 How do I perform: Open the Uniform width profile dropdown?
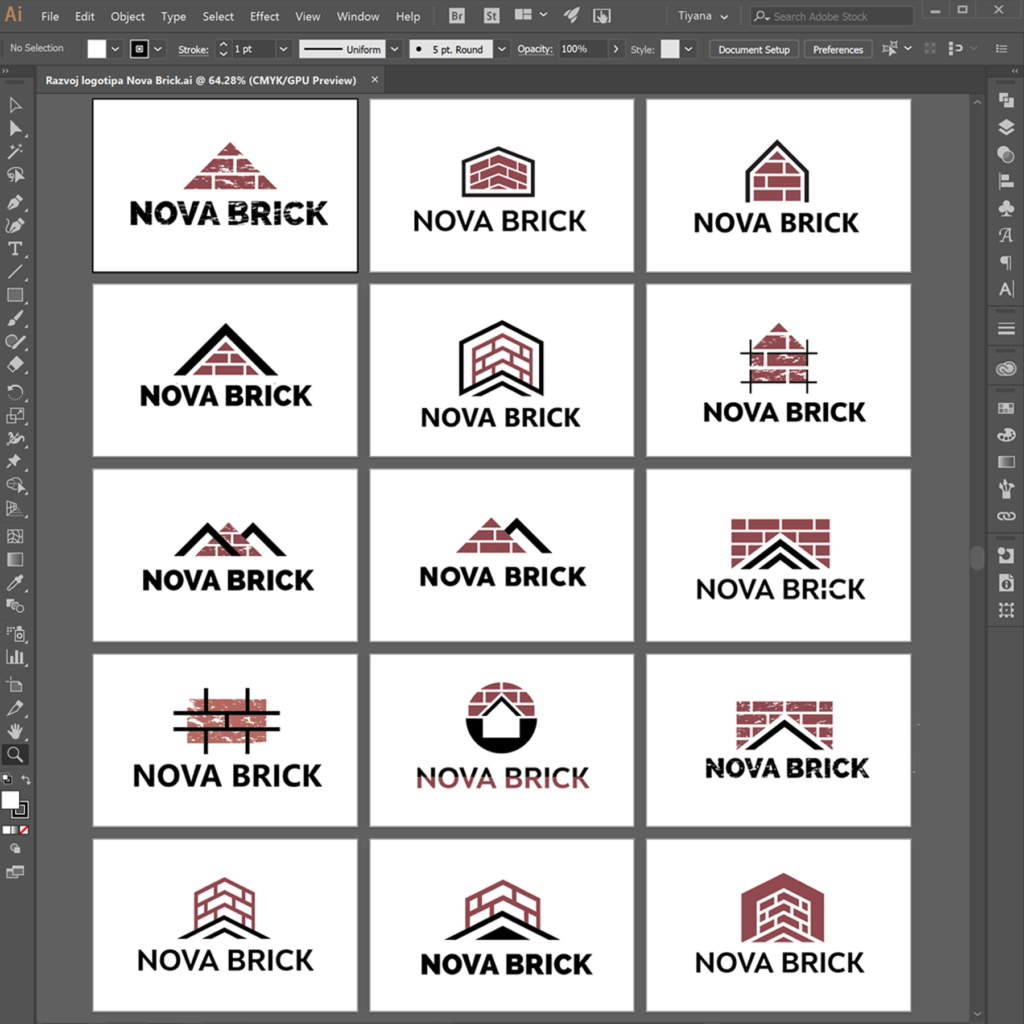tap(395, 48)
